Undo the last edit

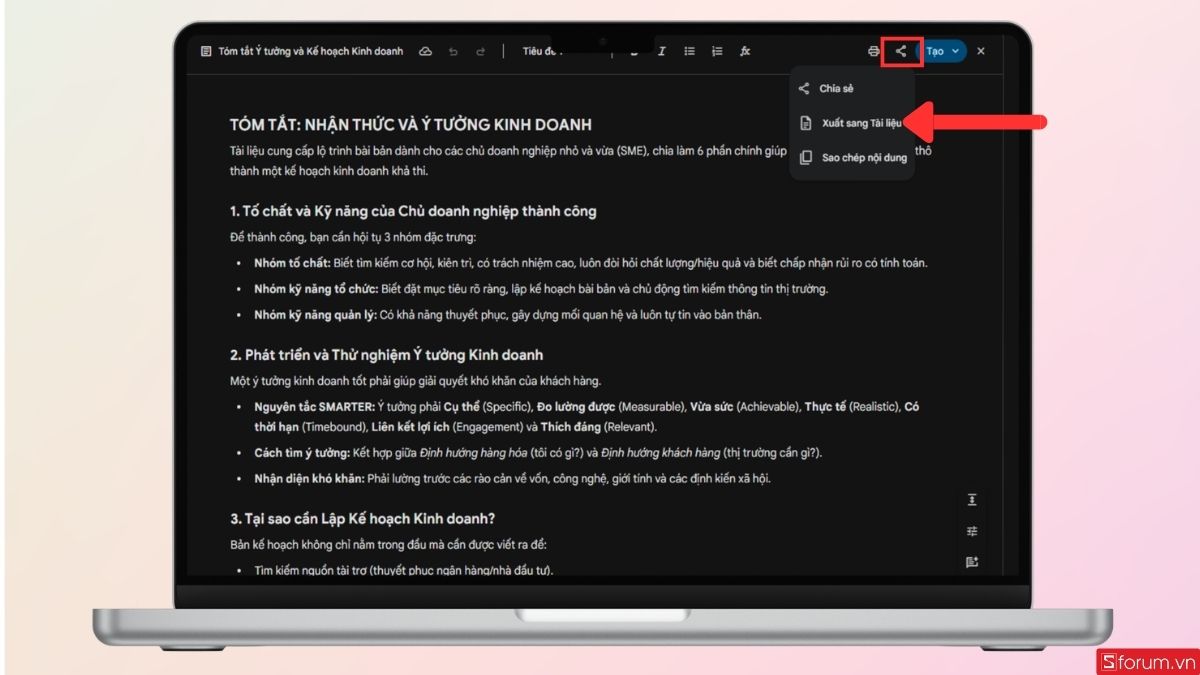pyautogui.click(x=453, y=51)
